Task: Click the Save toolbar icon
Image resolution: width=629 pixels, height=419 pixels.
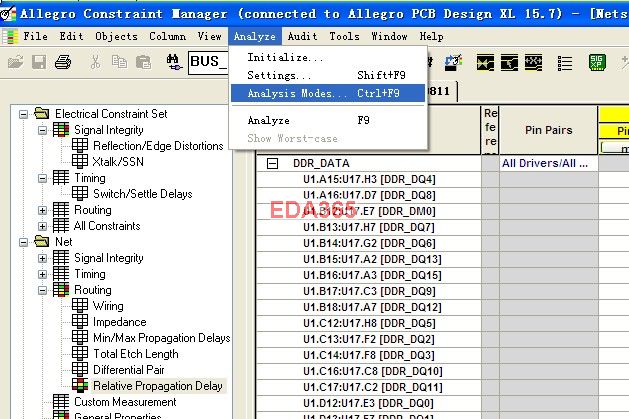Action: pyautogui.click(x=39, y=62)
